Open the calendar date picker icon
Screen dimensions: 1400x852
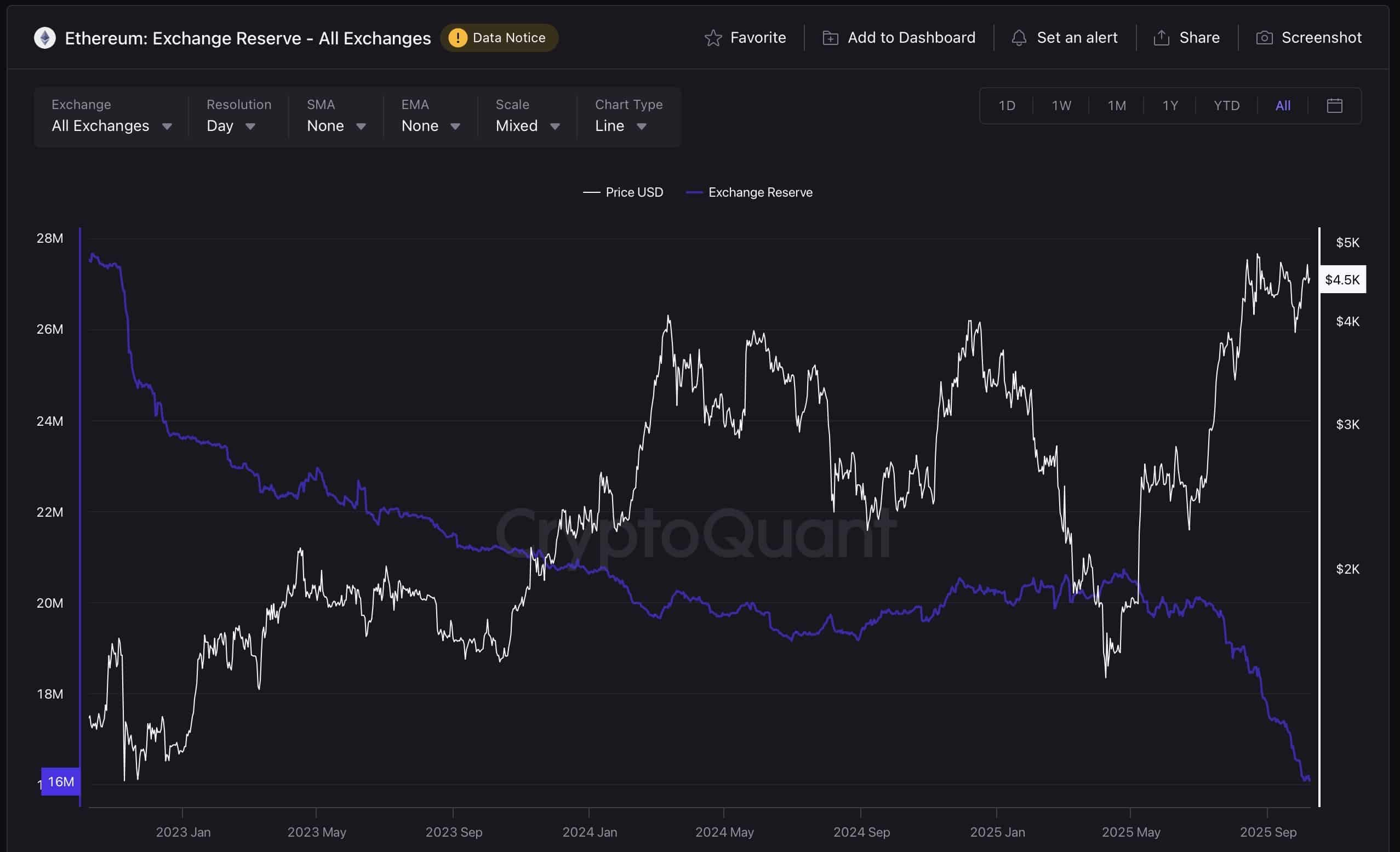(1334, 106)
